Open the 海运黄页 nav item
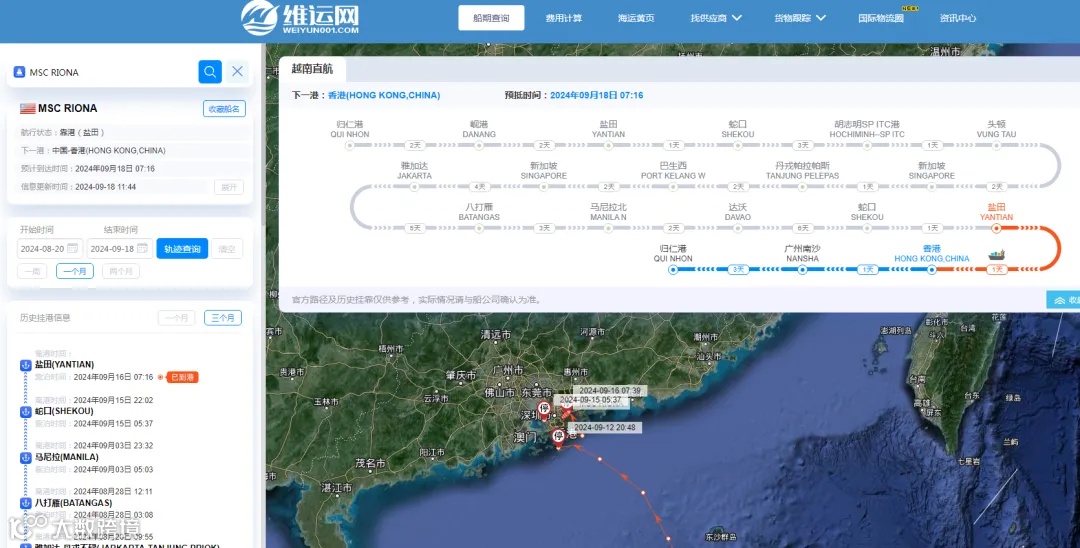This screenshot has width=1080, height=548. [636, 19]
